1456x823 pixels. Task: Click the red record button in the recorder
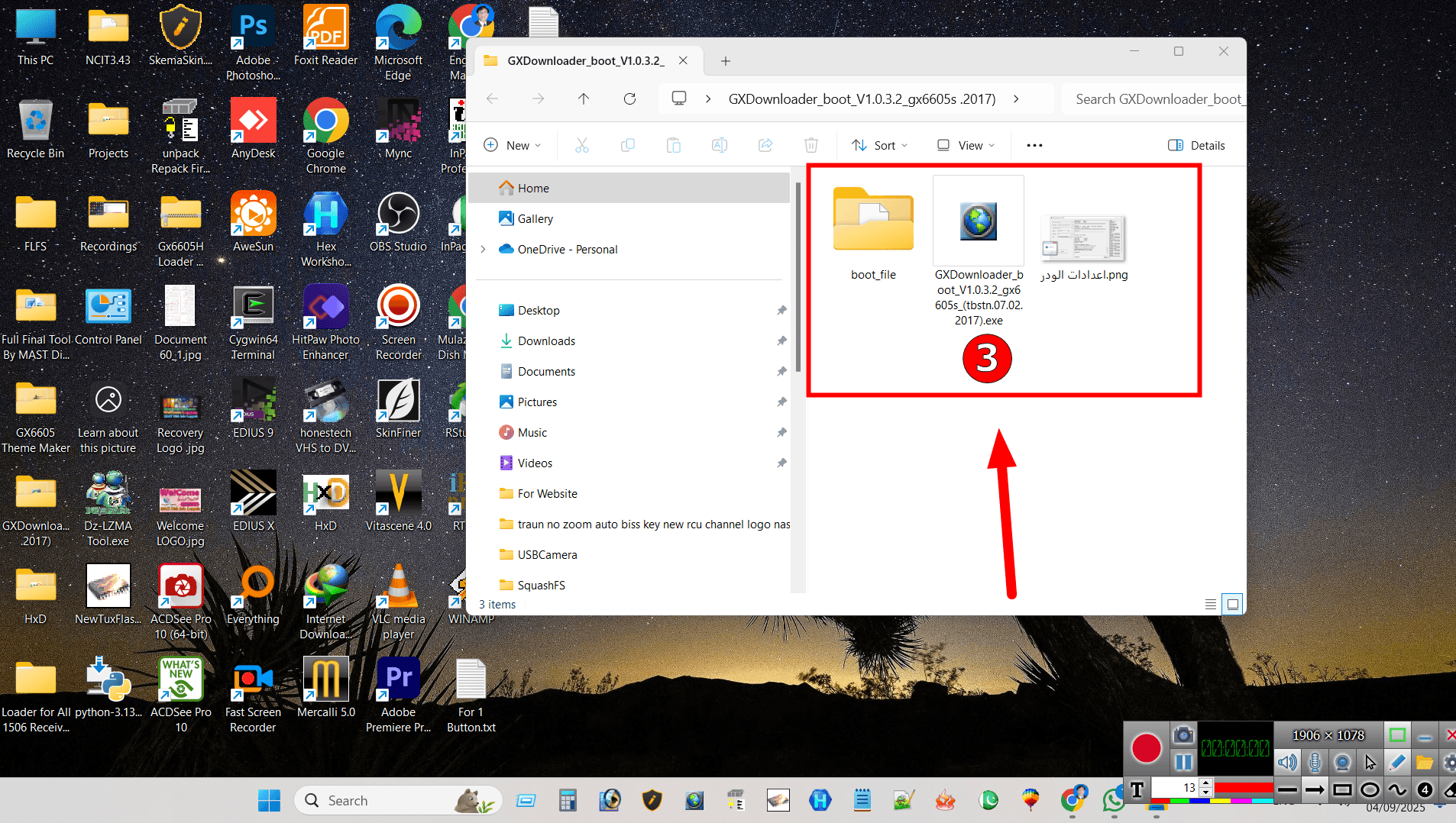pos(1146,747)
